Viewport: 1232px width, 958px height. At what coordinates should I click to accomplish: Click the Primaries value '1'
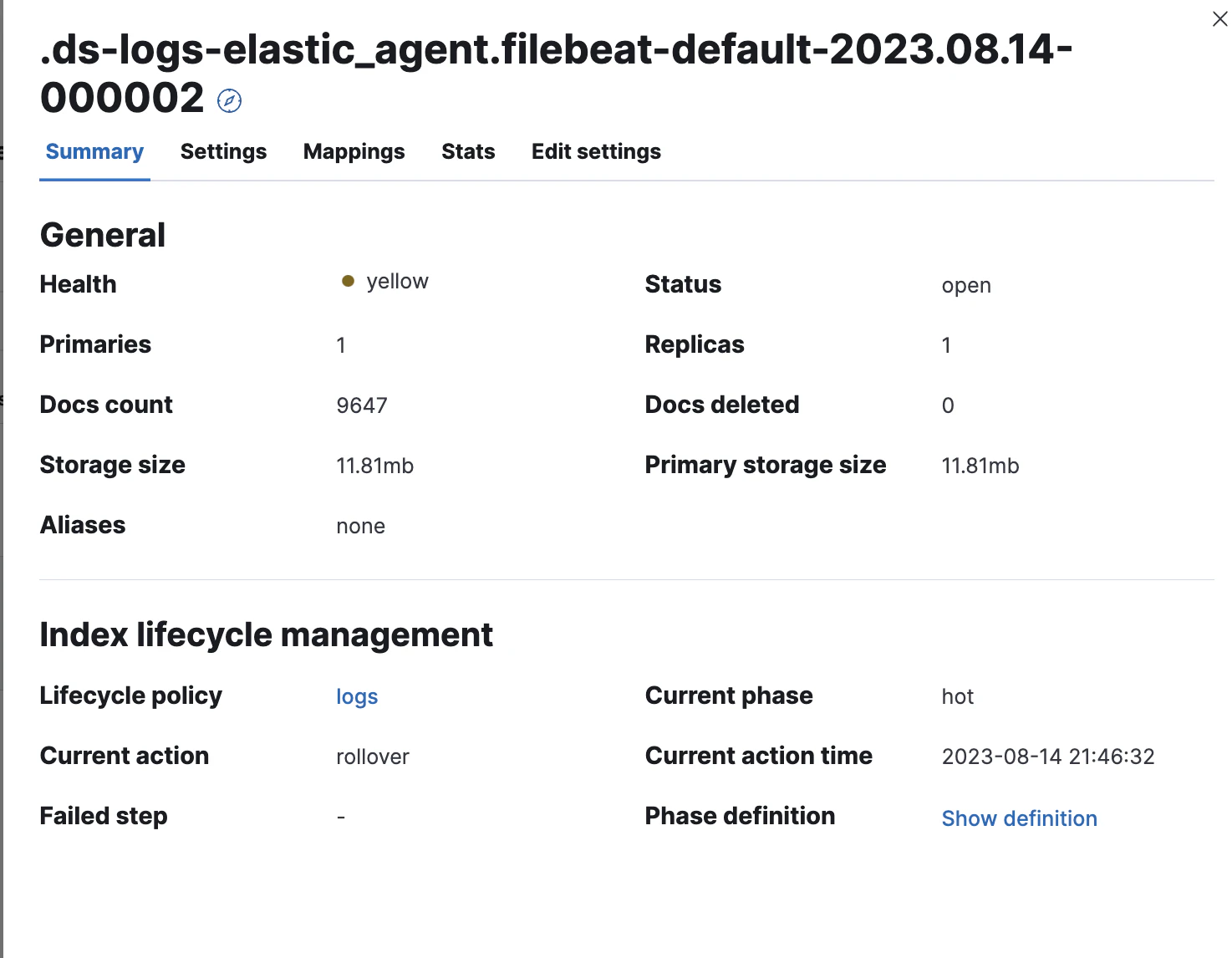click(341, 346)
